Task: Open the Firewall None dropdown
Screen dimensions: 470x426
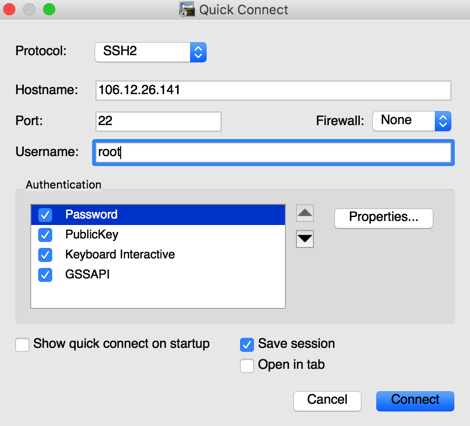Action: coord(412,121)
